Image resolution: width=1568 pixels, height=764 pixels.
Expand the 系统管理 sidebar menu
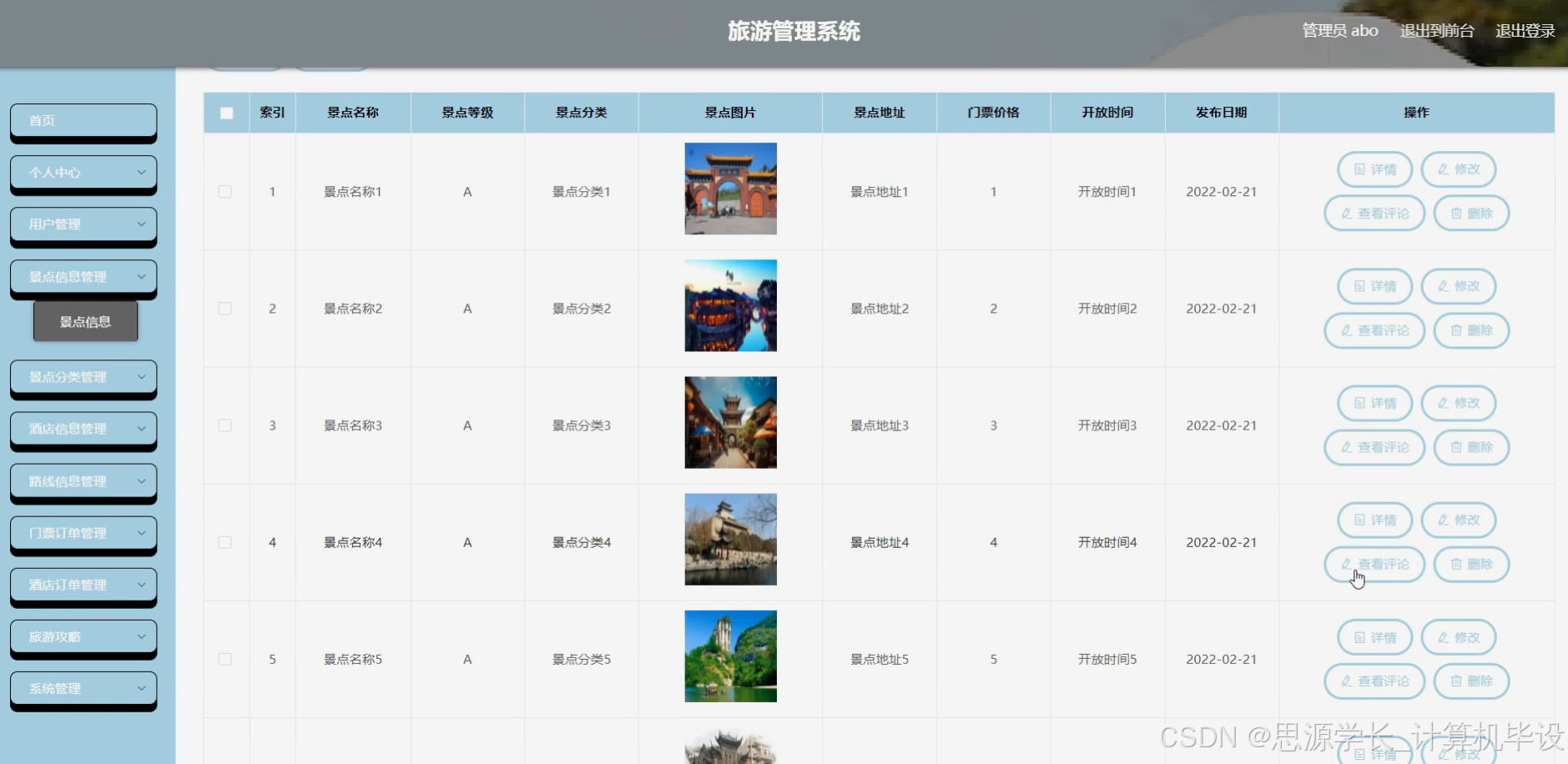click(x=83, y=689)
